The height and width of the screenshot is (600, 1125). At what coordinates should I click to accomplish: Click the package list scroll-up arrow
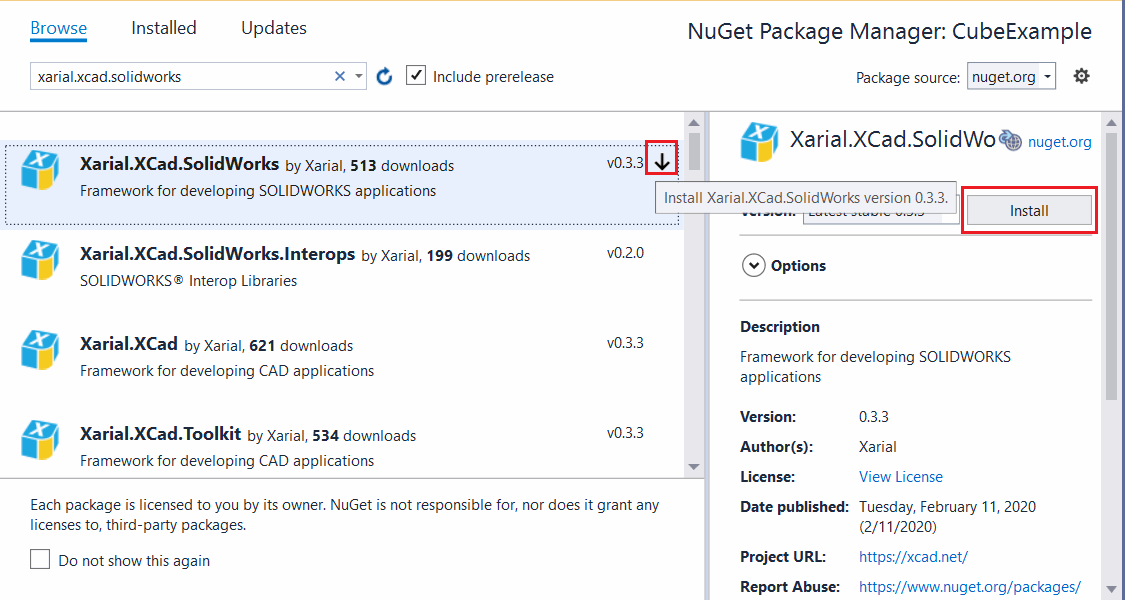click(694, 121)
